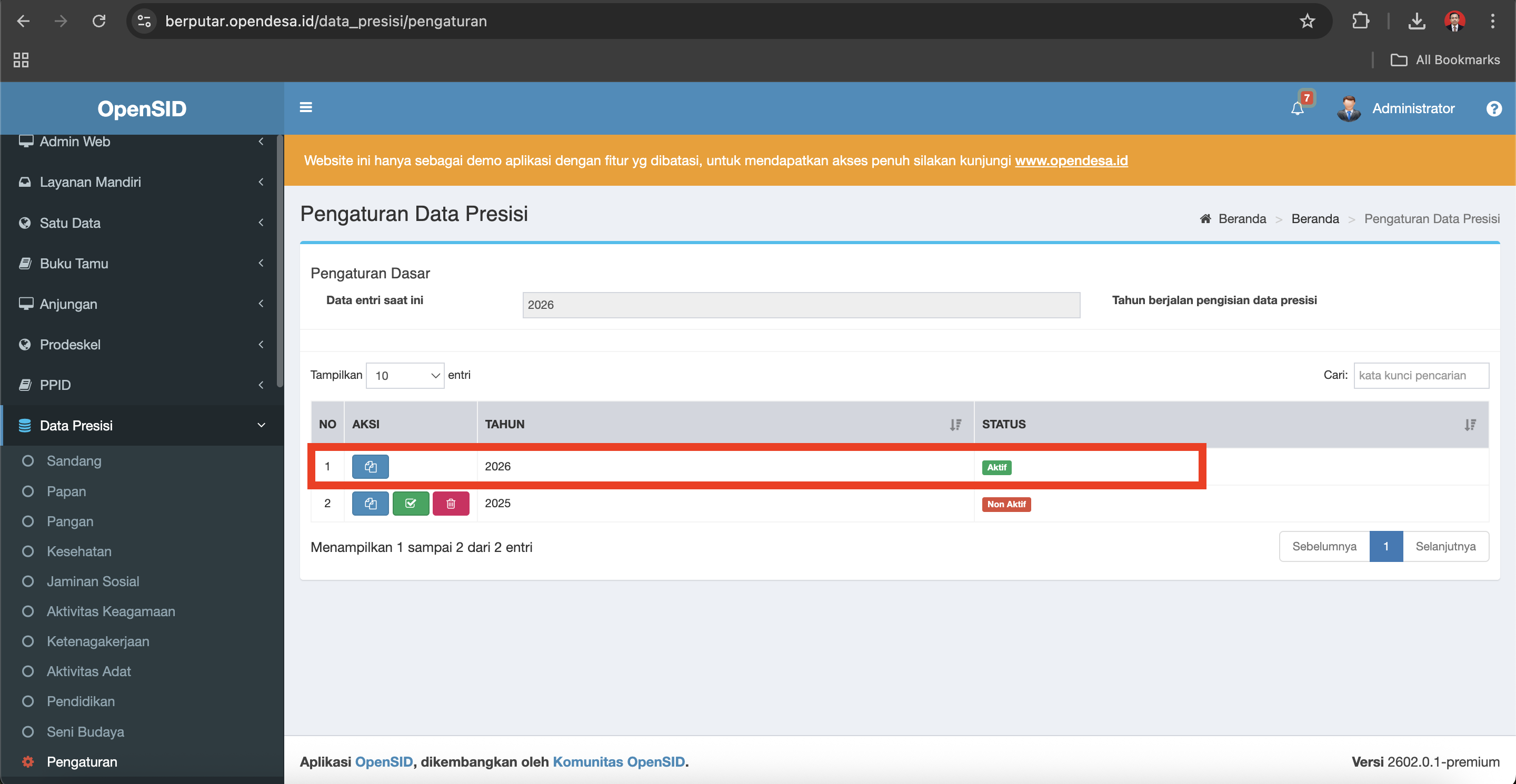Image resolution: width=1516 pixels, height=784 pixels.
Task: Bookmark page with the star icon
Action: pos(1307,21)
